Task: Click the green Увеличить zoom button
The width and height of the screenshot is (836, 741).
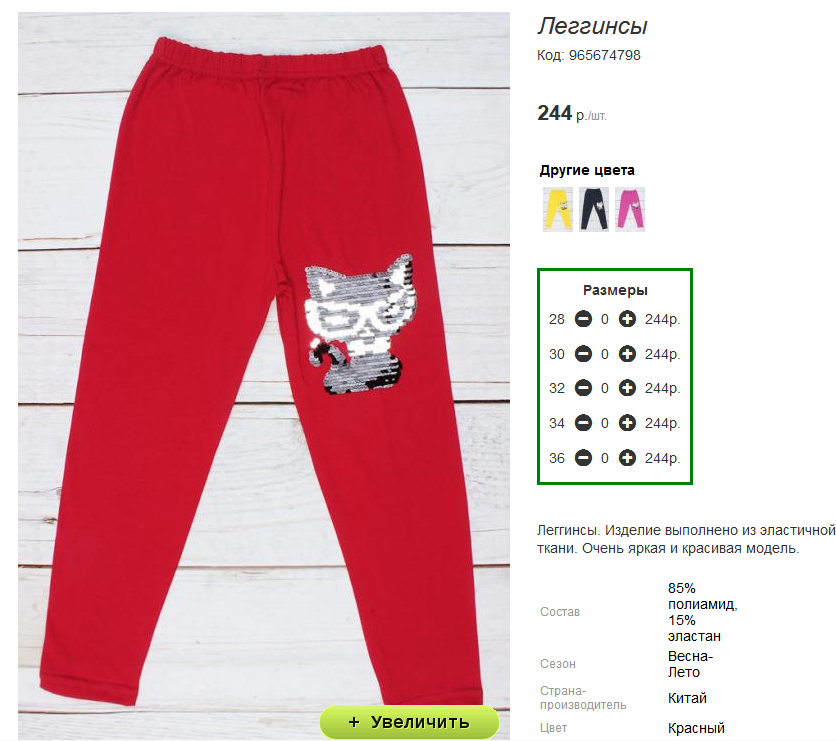Action: point(409,722)
